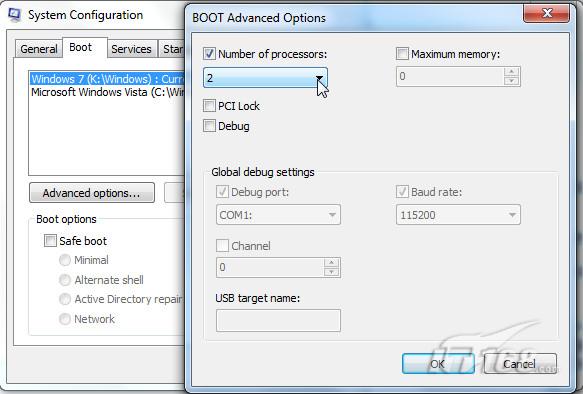This screenshot has width=583, height=394.
Task: Open the Baud rate 115200 dropdown
Action: tap(458, 214)
